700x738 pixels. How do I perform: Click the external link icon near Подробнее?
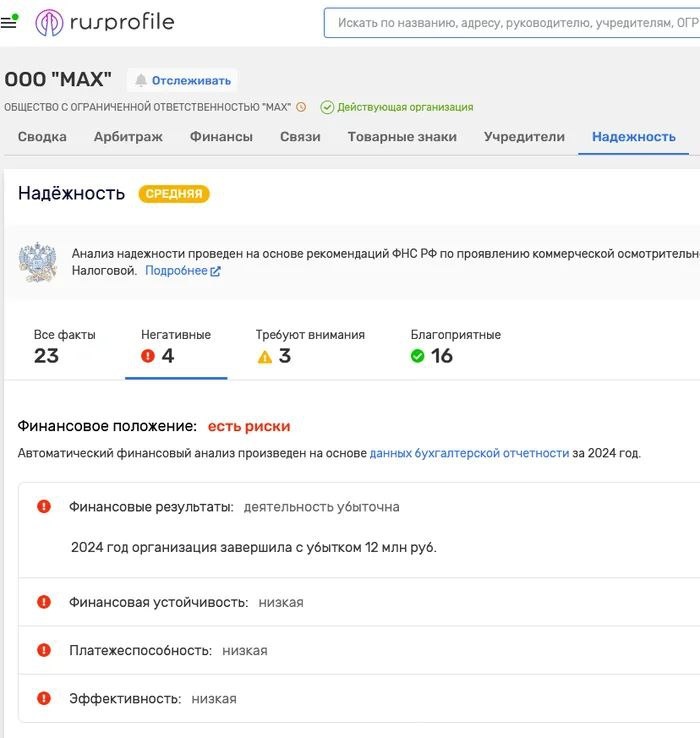point(216,271)
